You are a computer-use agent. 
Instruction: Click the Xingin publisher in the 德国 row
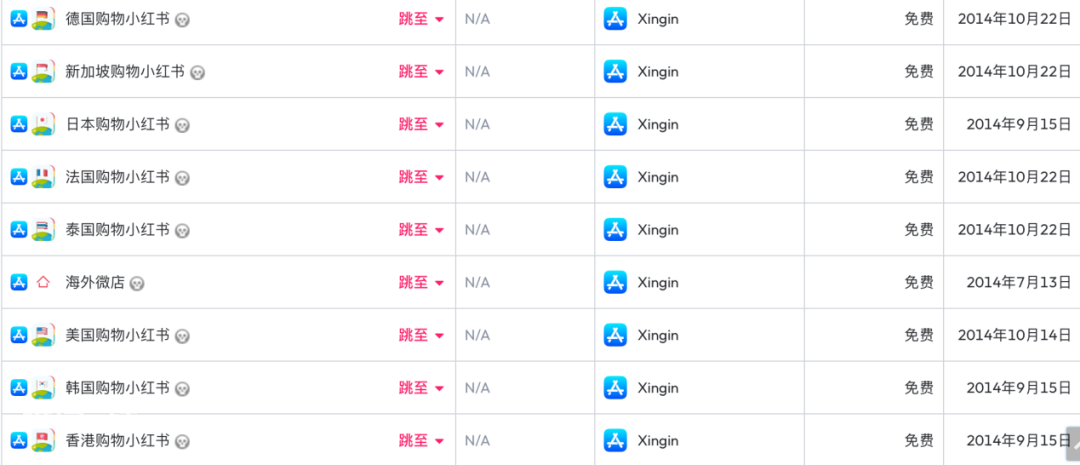click(658, 19)
